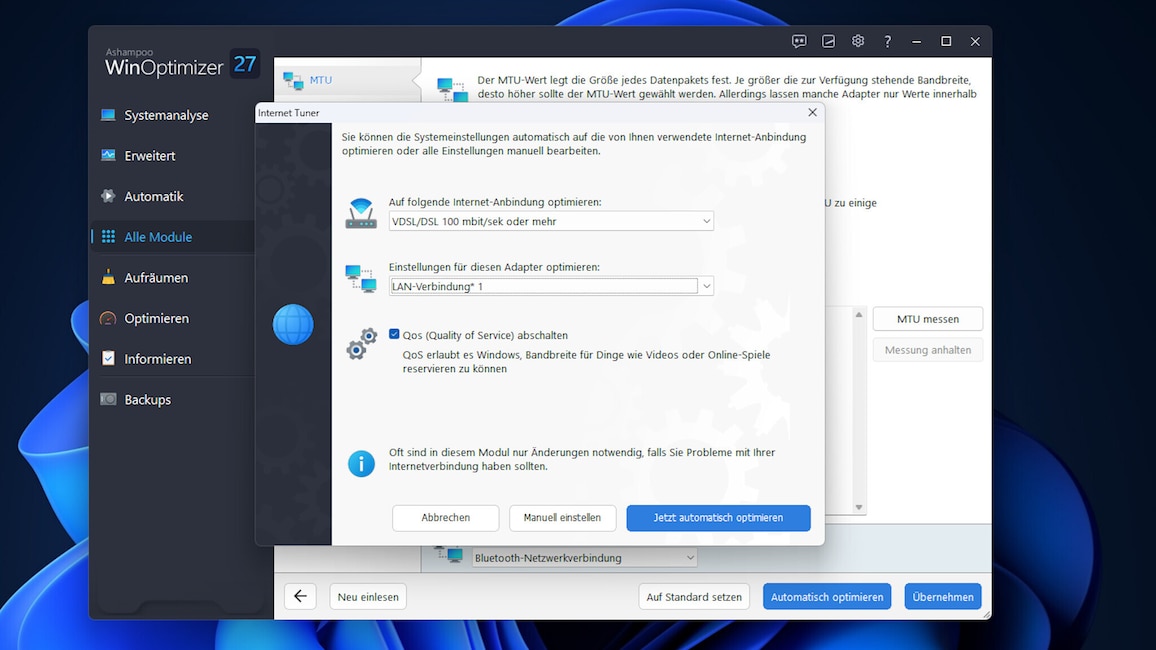
Task: Click the MTU description network icon
Action: coord(452,89)
